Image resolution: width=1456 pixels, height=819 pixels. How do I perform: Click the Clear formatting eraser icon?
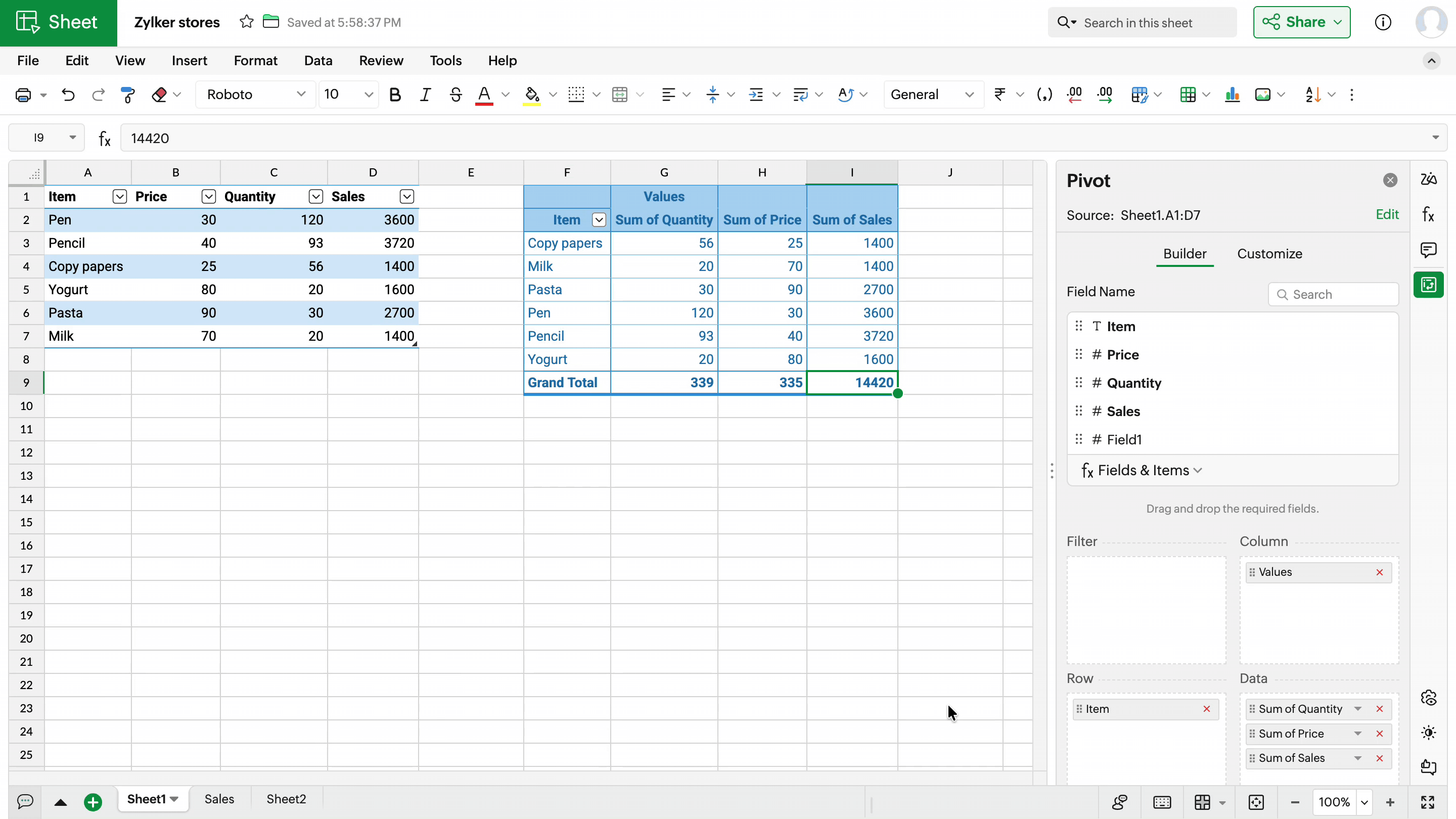click(x=159, y=95)
